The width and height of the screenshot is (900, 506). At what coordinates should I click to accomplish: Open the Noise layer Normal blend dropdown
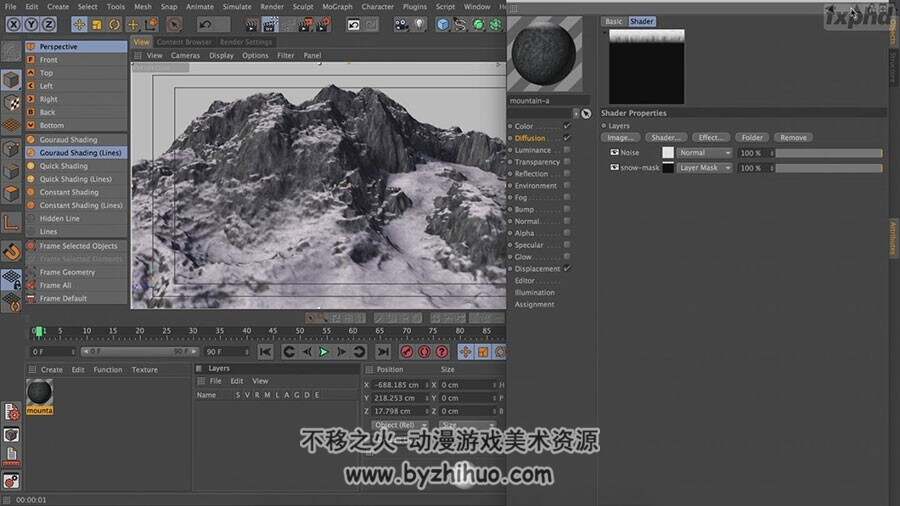(704, 153)
